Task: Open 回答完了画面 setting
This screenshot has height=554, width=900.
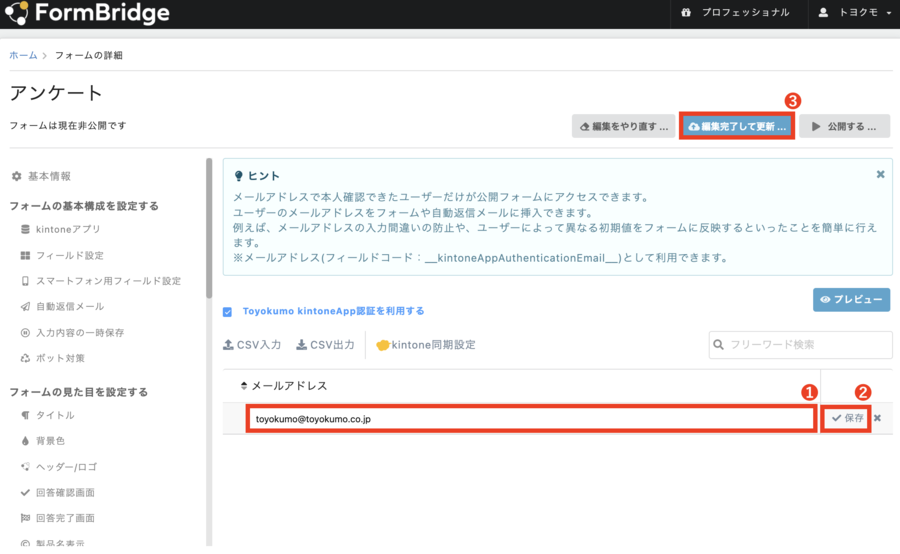Action: (x=57, y=518)
